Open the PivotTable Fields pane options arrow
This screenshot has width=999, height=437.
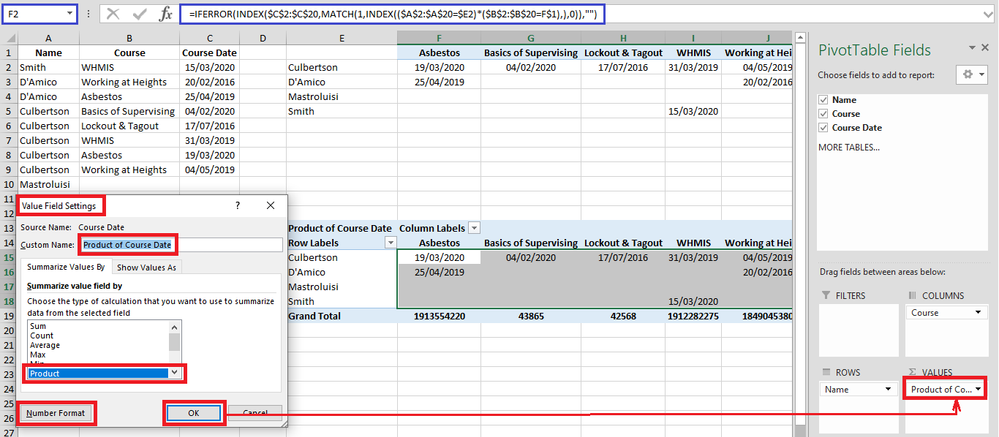[972, 48]
